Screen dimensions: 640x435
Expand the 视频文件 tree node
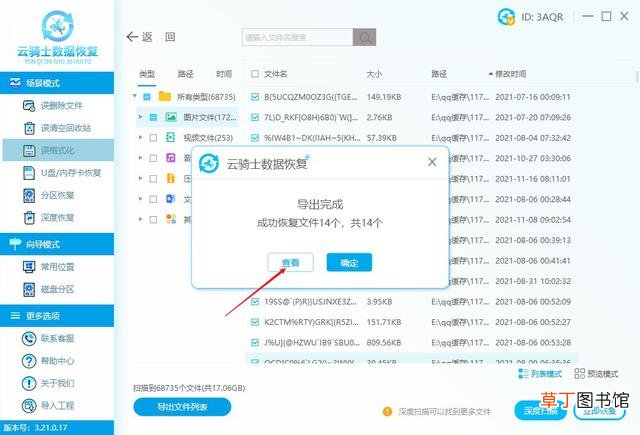coord(140,138)
